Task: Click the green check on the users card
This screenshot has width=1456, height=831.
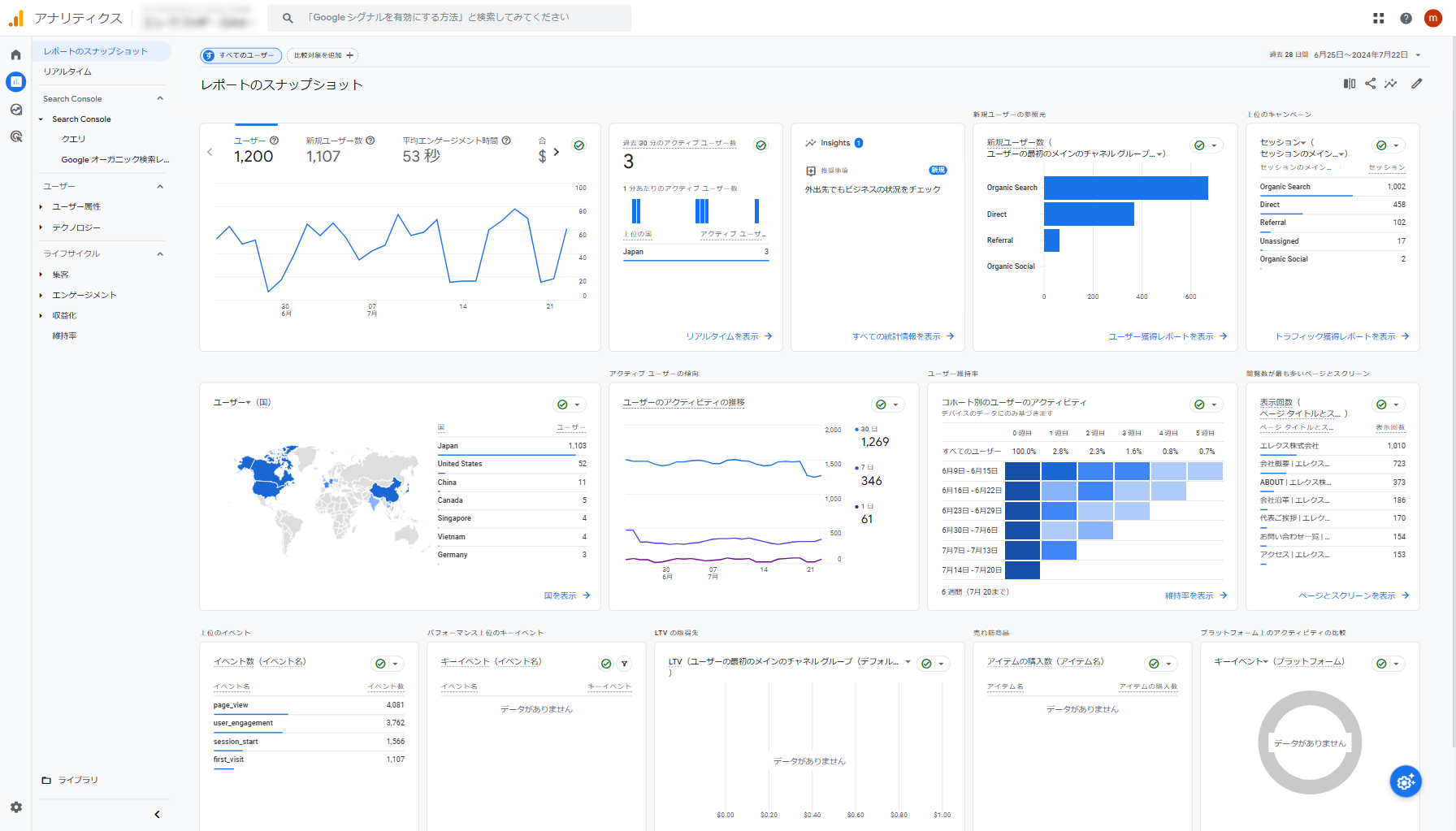Action: coord(579,145)
